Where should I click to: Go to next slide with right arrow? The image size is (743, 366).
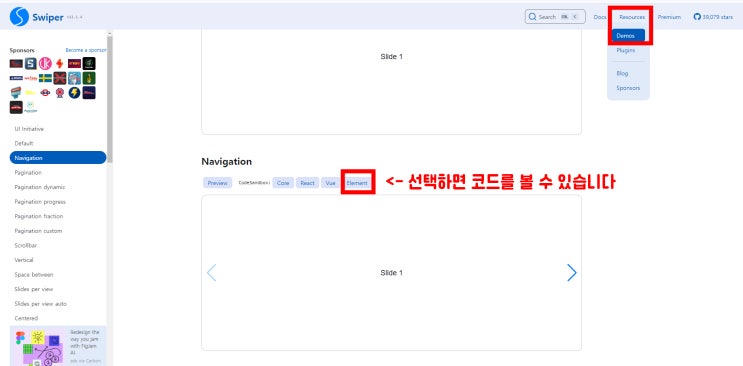point(572,273)
